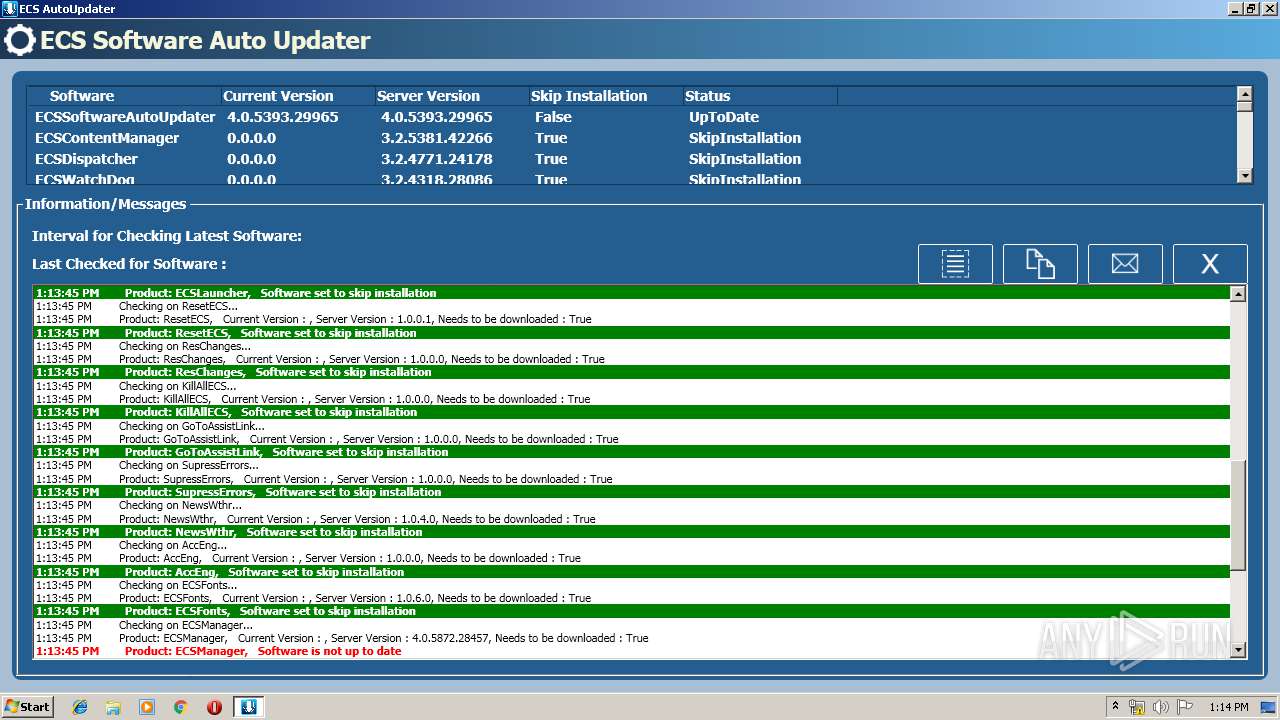Image resolution: width=1280 pixels, height=720 pixels.
Task: Click the ECS AutoUpdater title bar icon
Action: point(10,8)
